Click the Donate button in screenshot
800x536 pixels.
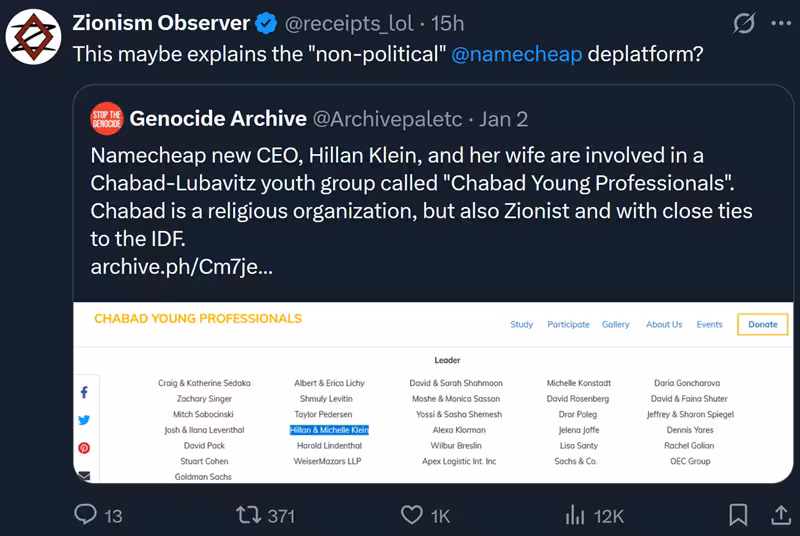pos(762,325)
